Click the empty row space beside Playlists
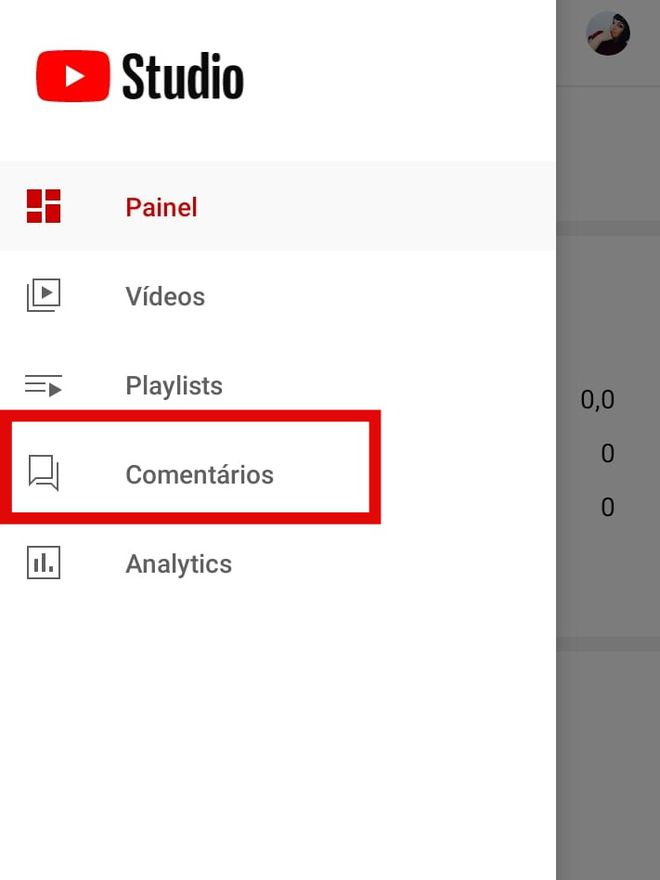 (393, 385)
